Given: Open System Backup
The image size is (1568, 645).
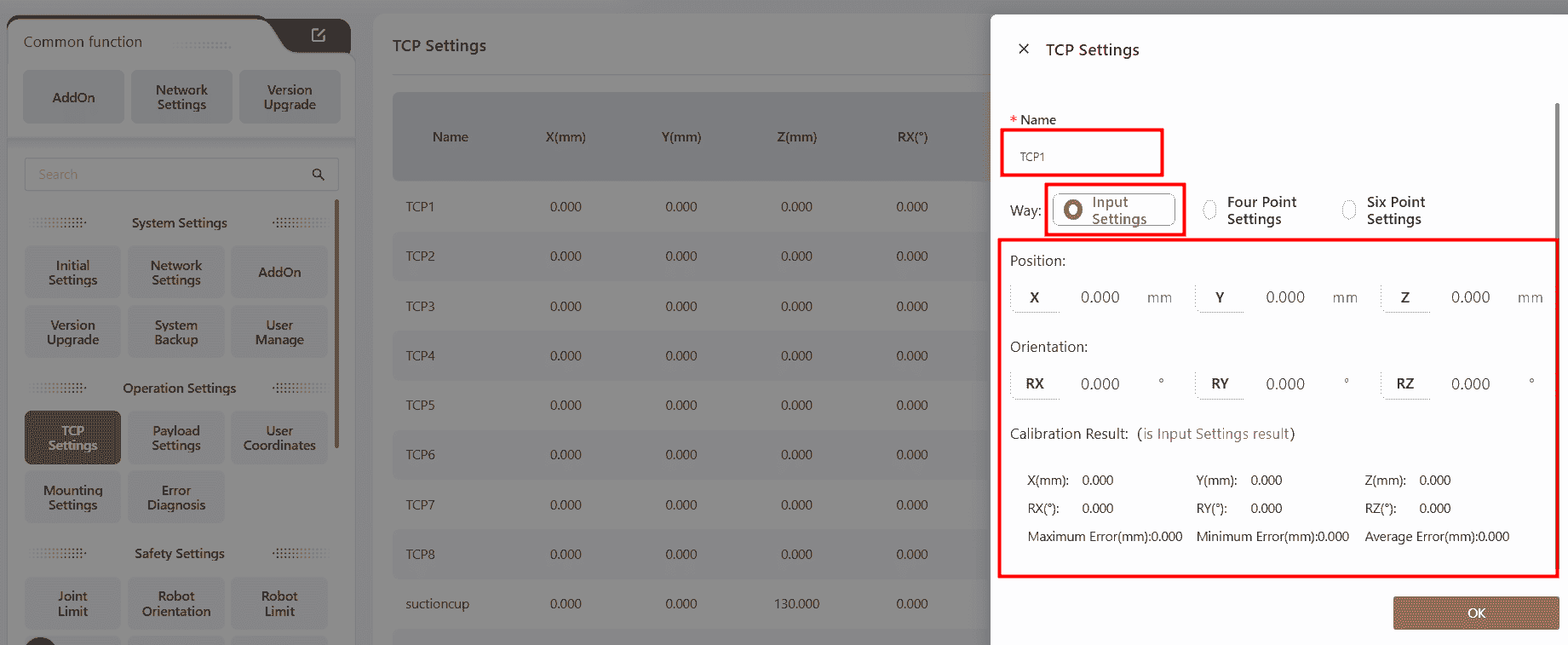Looking at the screenshot, I should (176, 332).
